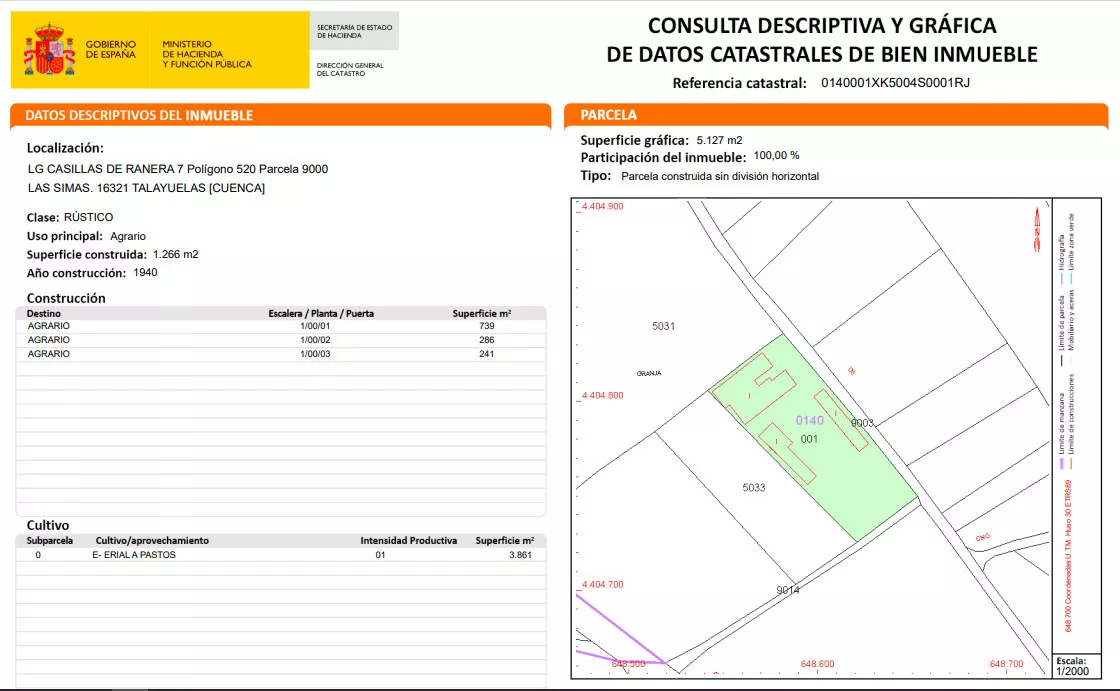Screen dimensions: 1120x691
Task: Select the surface value '739'
Action: click(486, 326)
